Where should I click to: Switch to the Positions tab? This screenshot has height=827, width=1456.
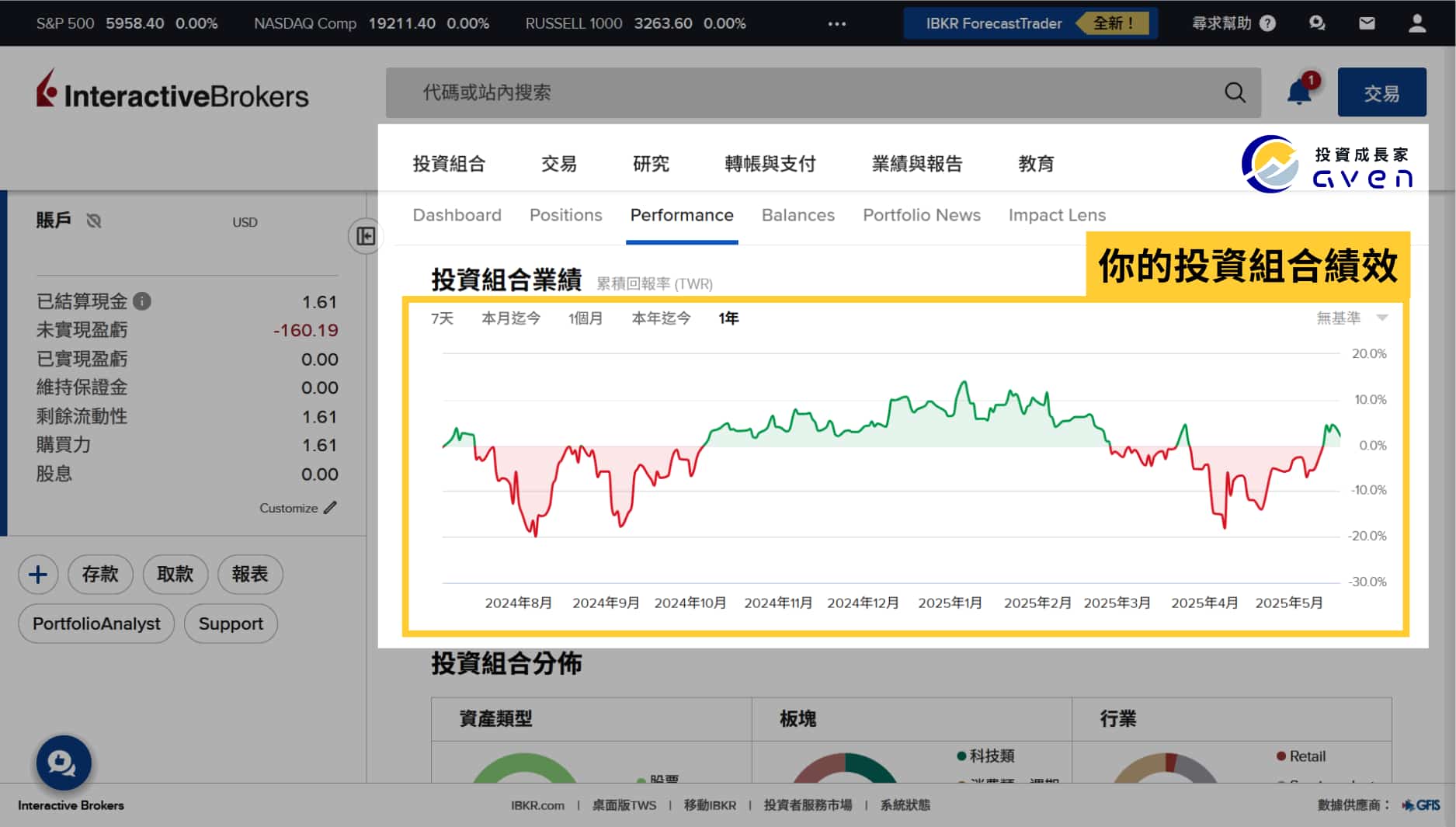[565, 215]
